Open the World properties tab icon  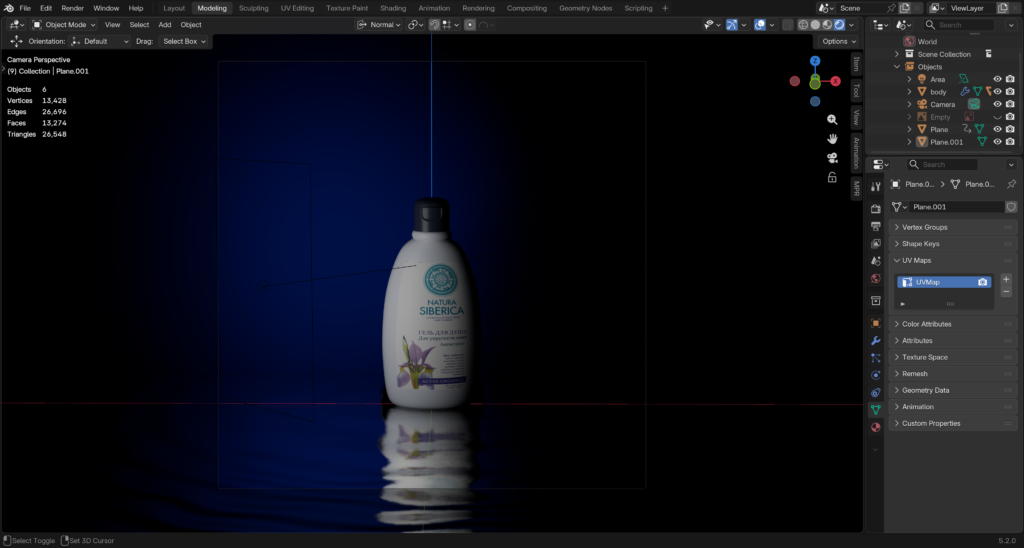(876, 278)
